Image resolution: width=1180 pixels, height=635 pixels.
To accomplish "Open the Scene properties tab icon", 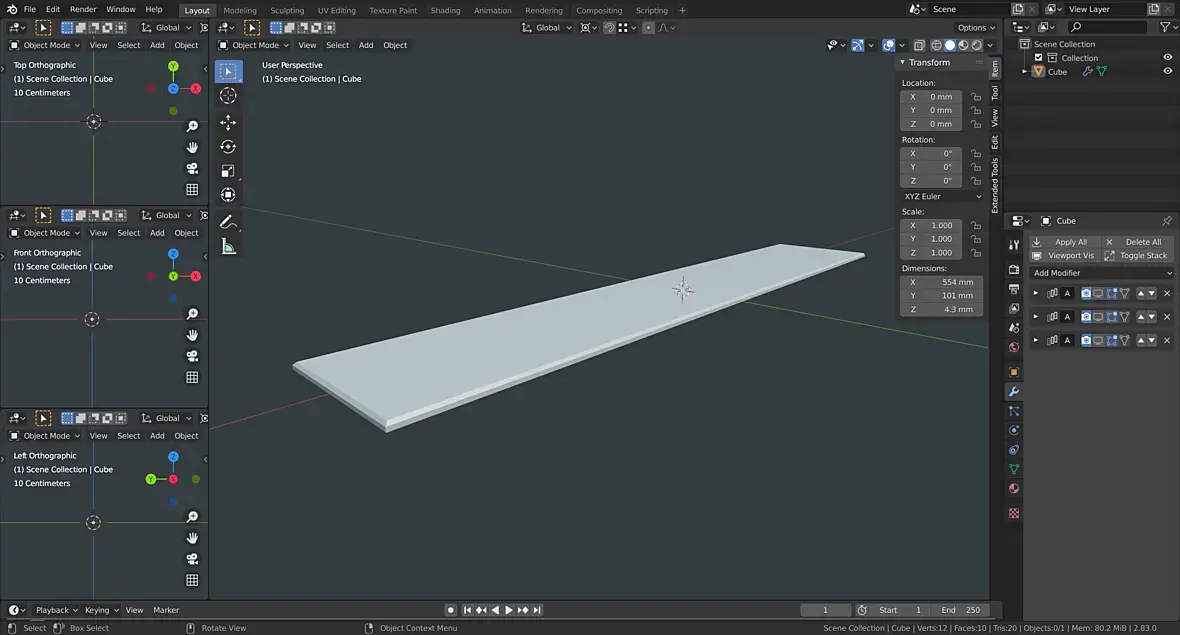I will (1014, 328).
